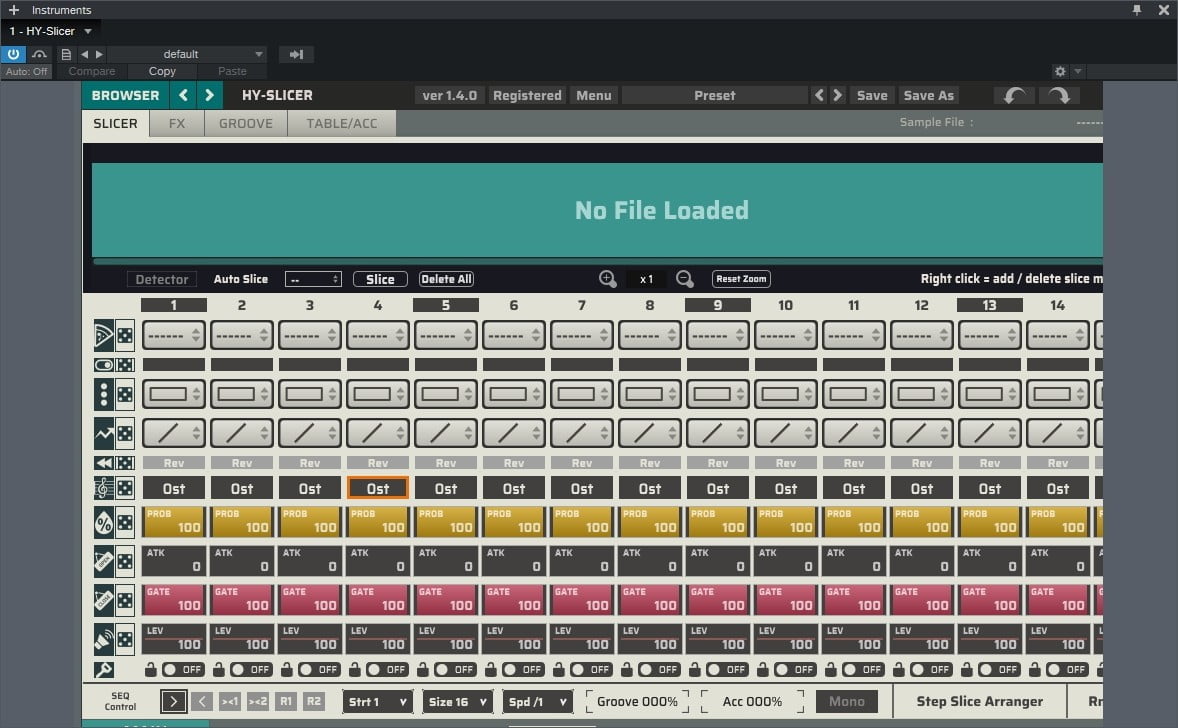1178x728 pixels.
Task: Toggle the plugin power bypass button
Action: coord(14,54)
